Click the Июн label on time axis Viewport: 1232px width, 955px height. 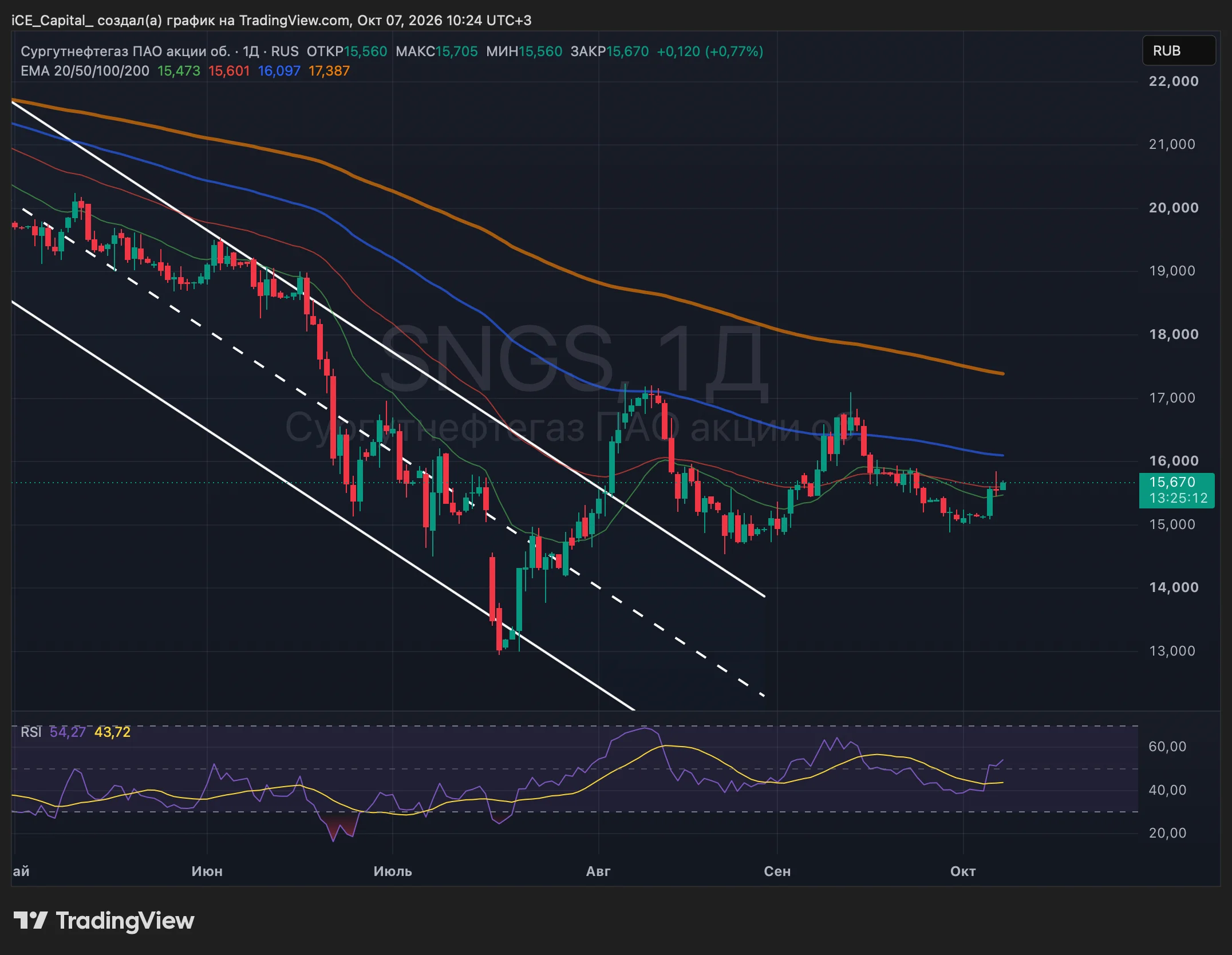point(207,871)
